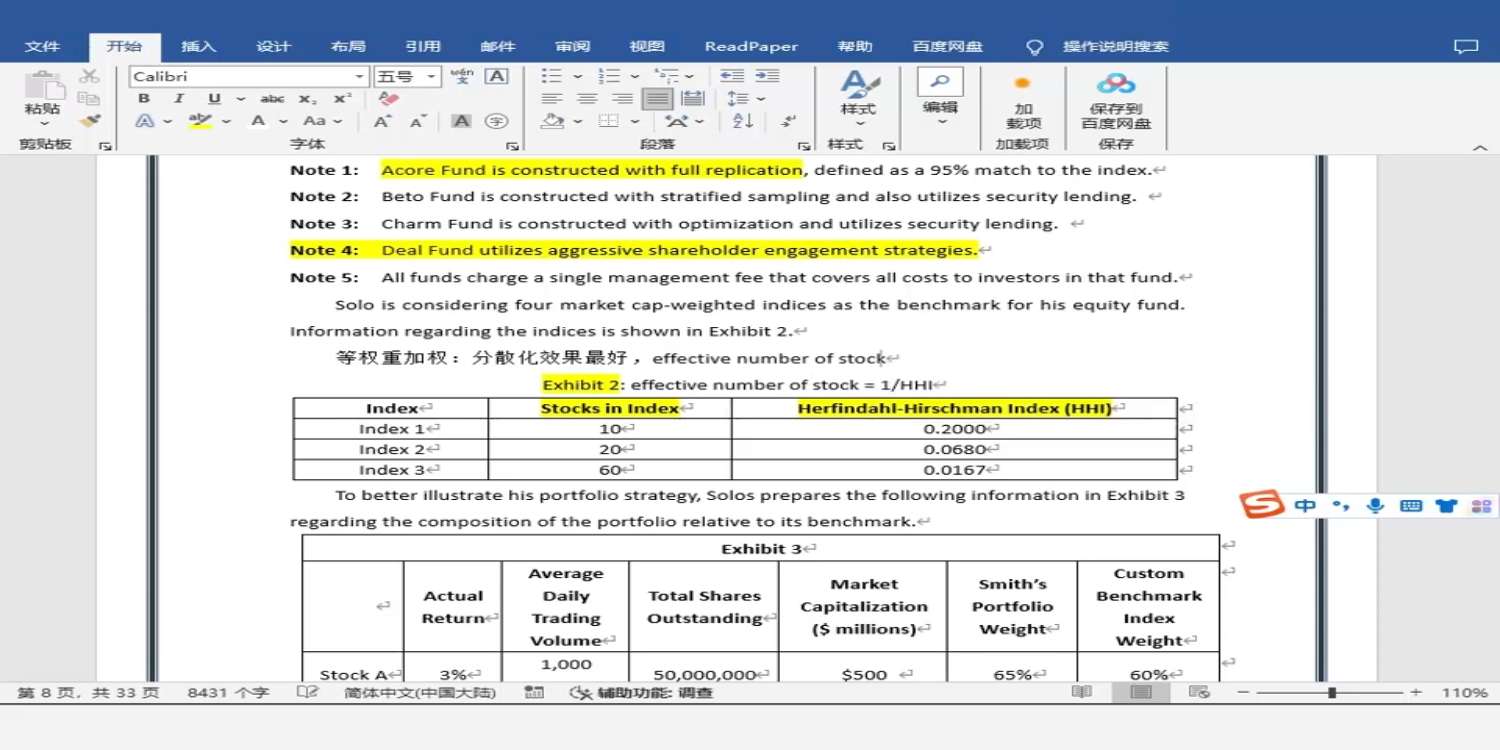
Task: Open the Calibri font name dropdown
Action: 360,77
